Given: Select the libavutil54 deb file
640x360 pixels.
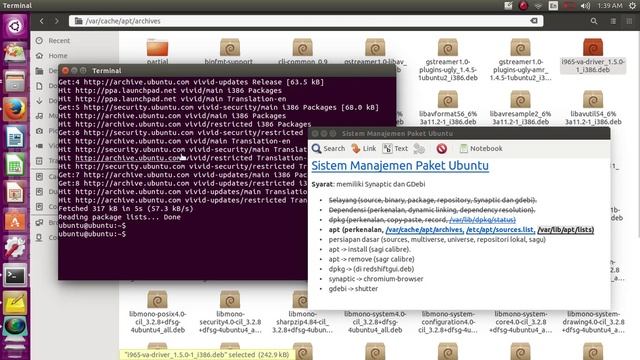Looking at the screenshot, I should (x=593, y=108).
